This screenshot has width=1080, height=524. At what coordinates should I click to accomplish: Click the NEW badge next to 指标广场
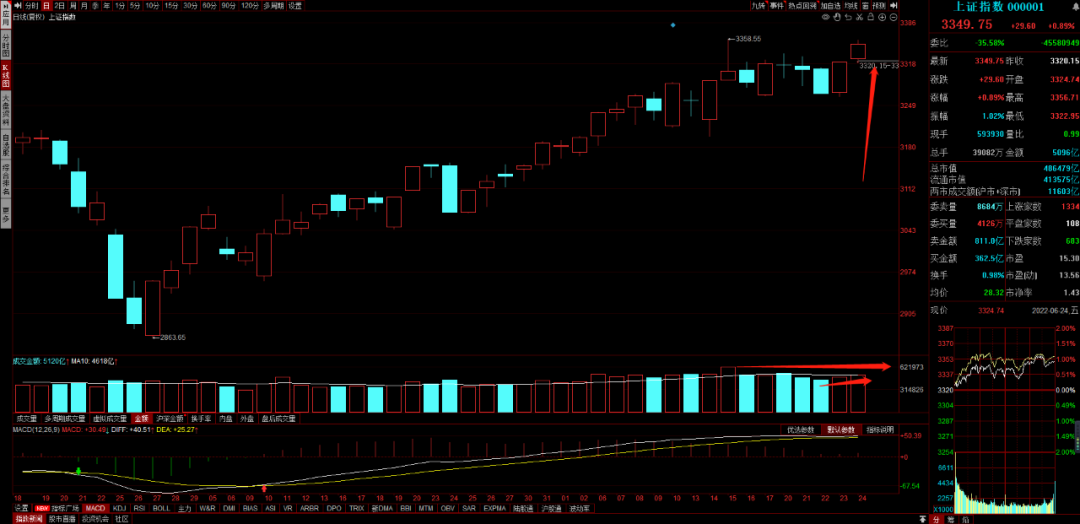[42, 508]
